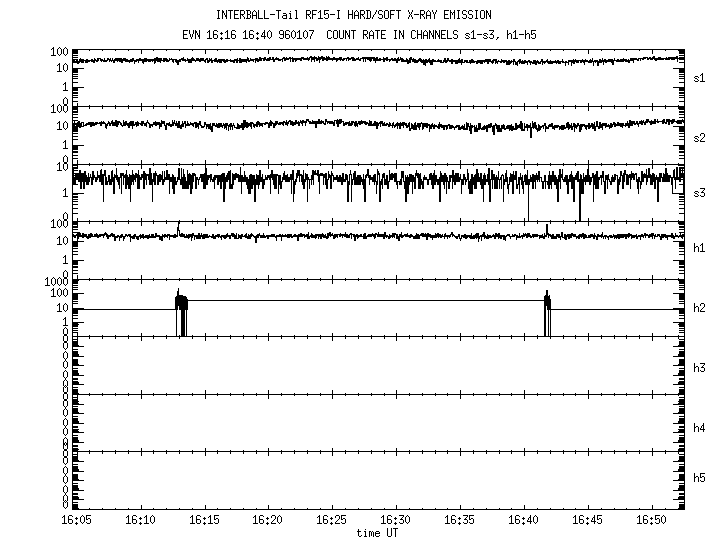Click the 16:10 time axis tick label

pos(140,521)
